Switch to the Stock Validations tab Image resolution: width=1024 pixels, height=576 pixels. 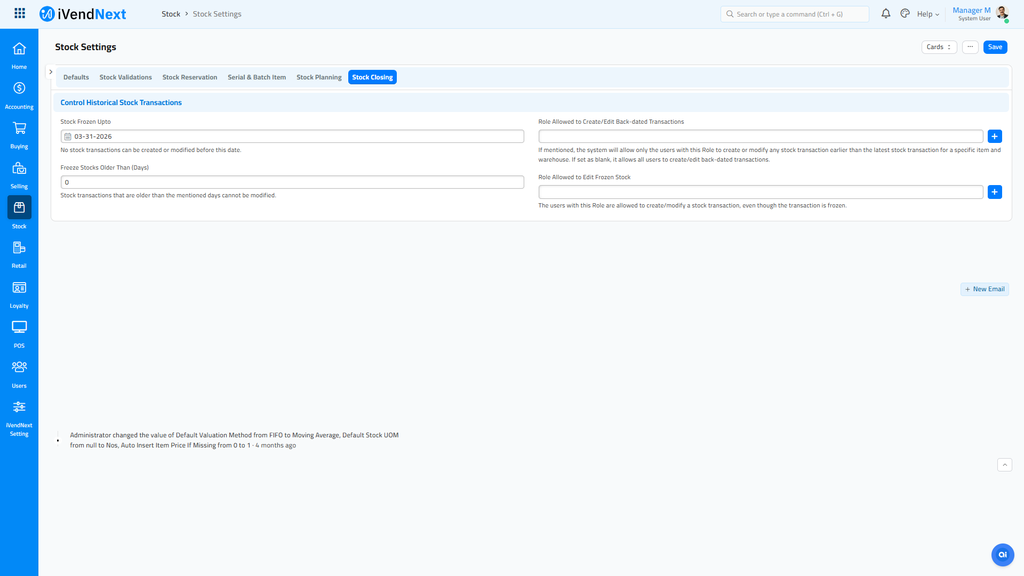(125, 77)
